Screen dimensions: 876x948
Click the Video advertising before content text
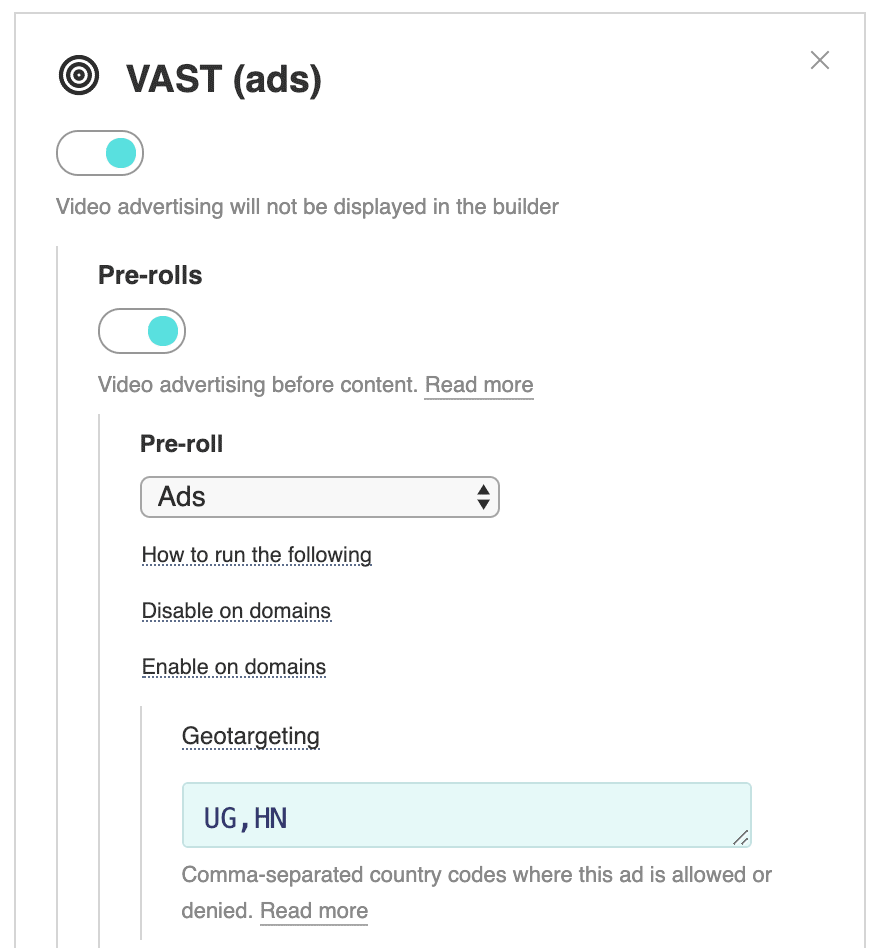coord(258,385)
